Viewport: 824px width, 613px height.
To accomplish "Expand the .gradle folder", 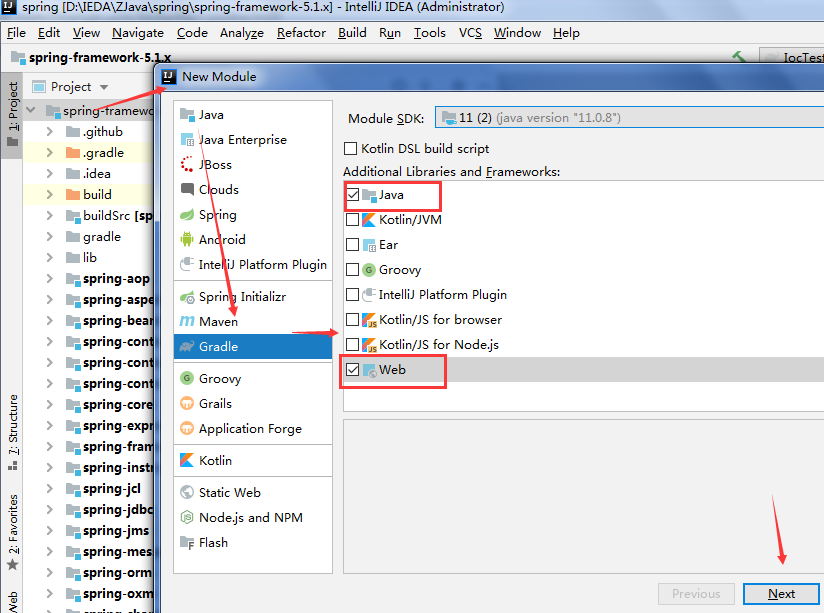I will (49, 152).
